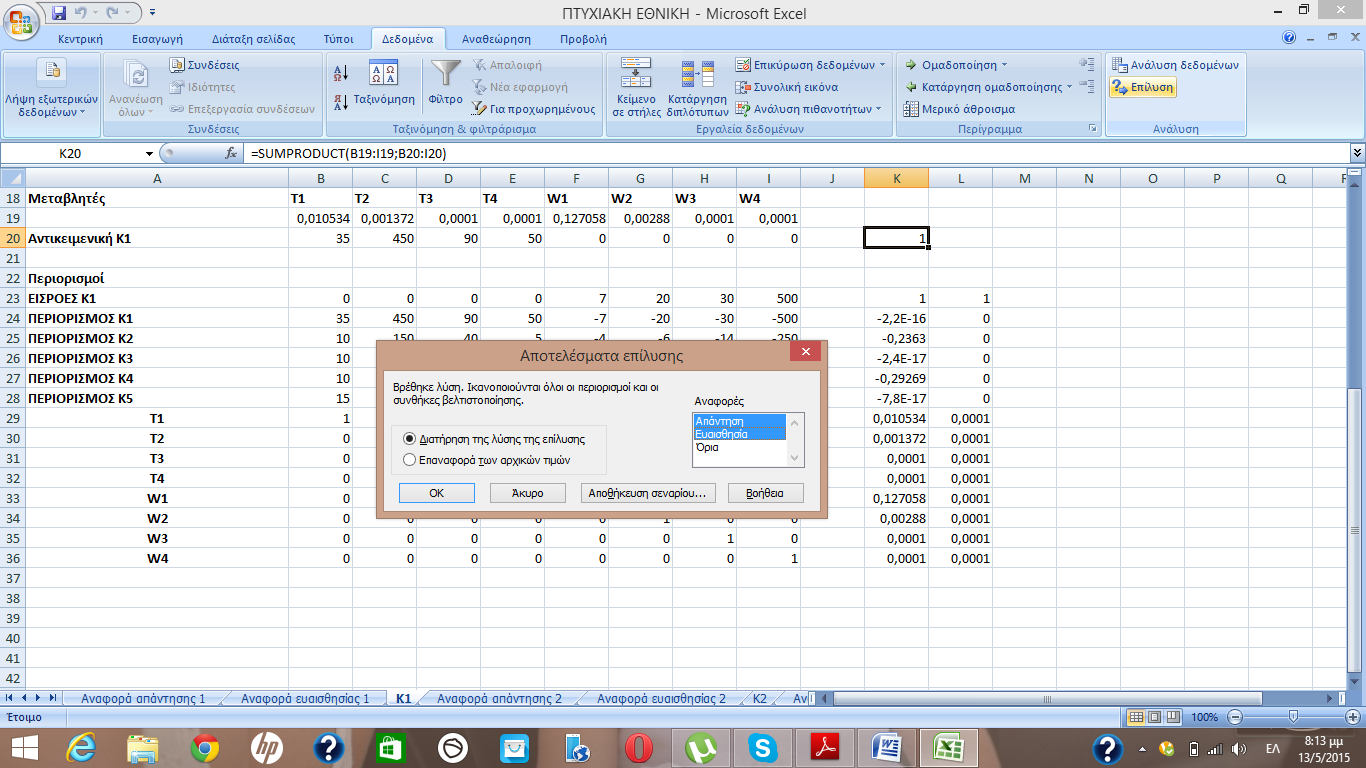This screenshot has width=1366, height=768.
Task: Select Επαναφορά των αρχικών τιμών option
Action: point(487,460)
